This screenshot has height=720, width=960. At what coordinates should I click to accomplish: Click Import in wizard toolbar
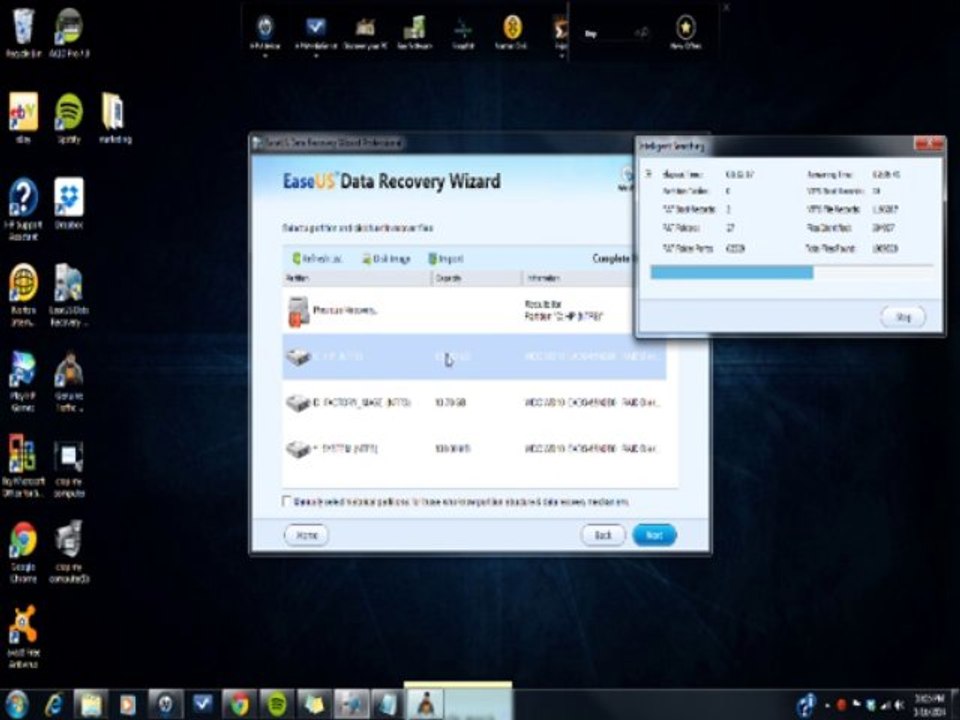(x=446, y=259)
